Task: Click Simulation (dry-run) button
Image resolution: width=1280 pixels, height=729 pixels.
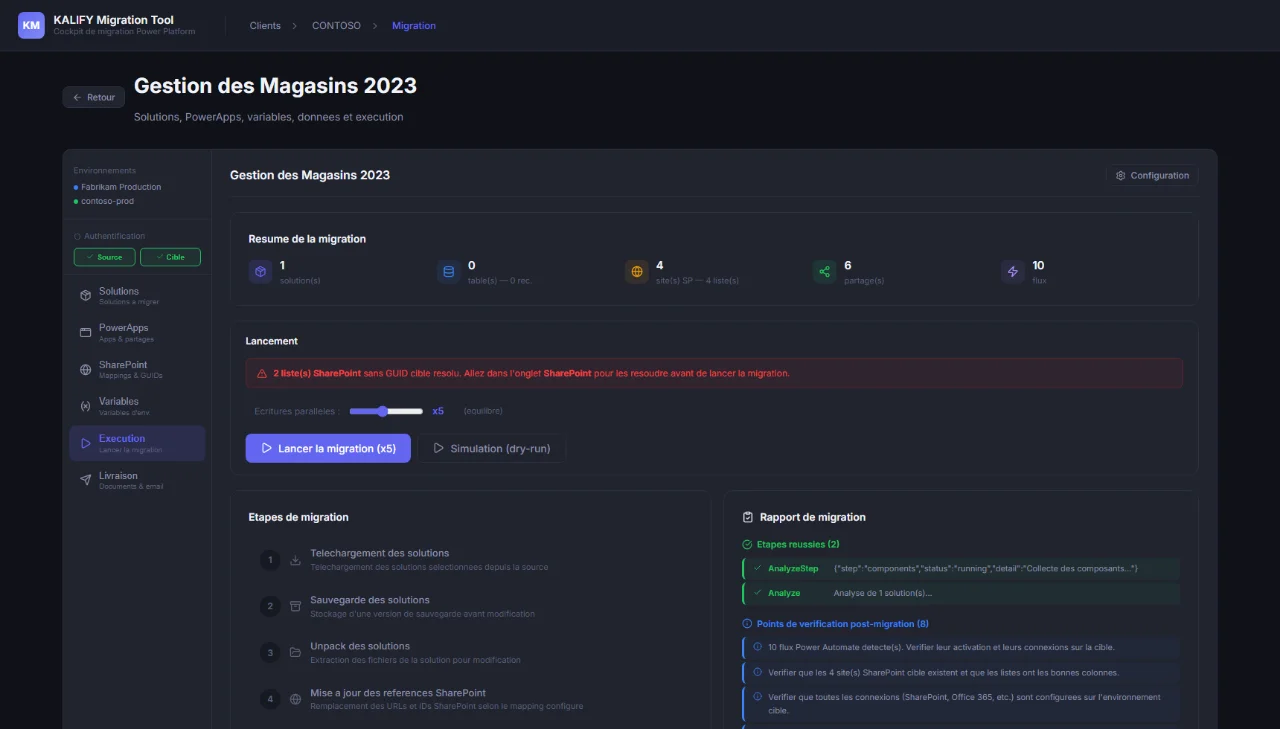Action: click(491, 448)
